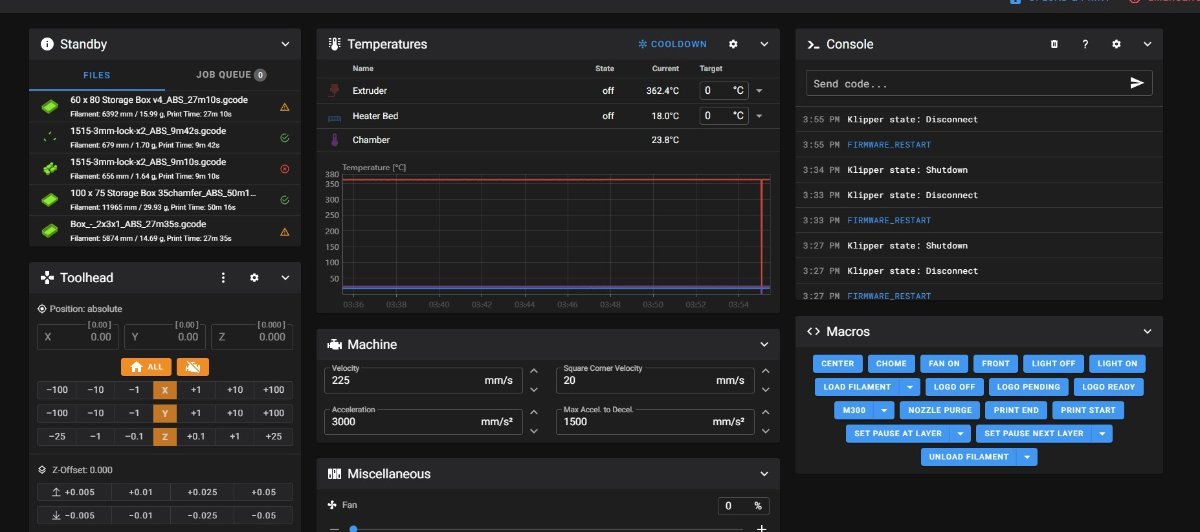
Task: Click warning icon on 60 x 80 Storage Box
Action: (x=285, y=106)
